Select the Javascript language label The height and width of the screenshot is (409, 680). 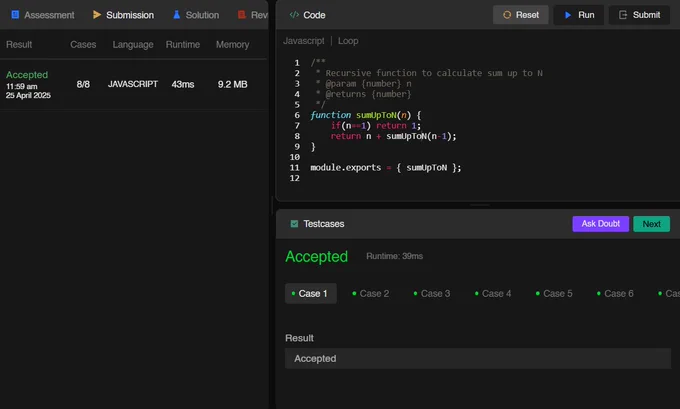coord(304,41)
